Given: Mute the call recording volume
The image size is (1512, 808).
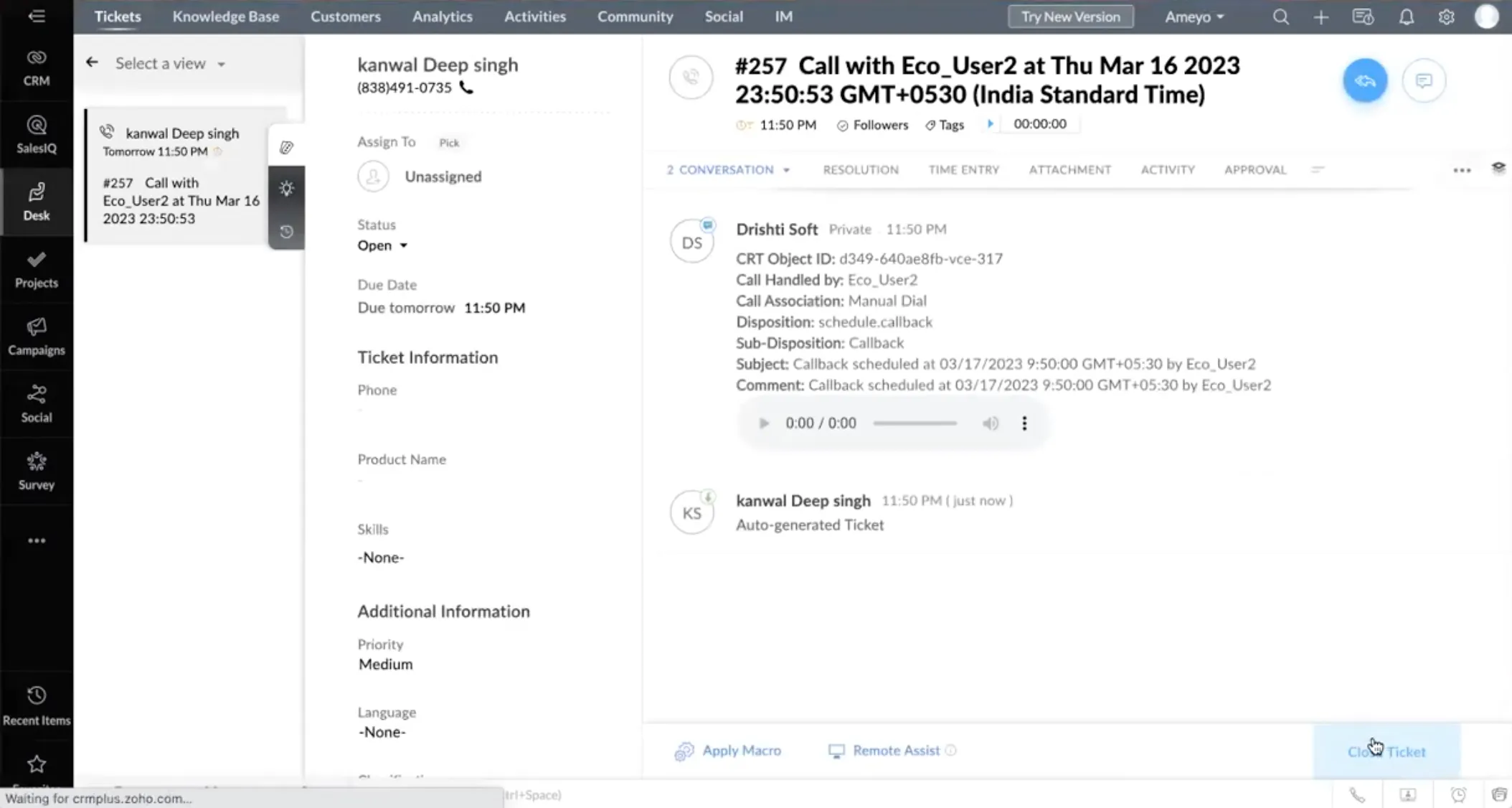Looking at the screenshot, I should [990, 423].
